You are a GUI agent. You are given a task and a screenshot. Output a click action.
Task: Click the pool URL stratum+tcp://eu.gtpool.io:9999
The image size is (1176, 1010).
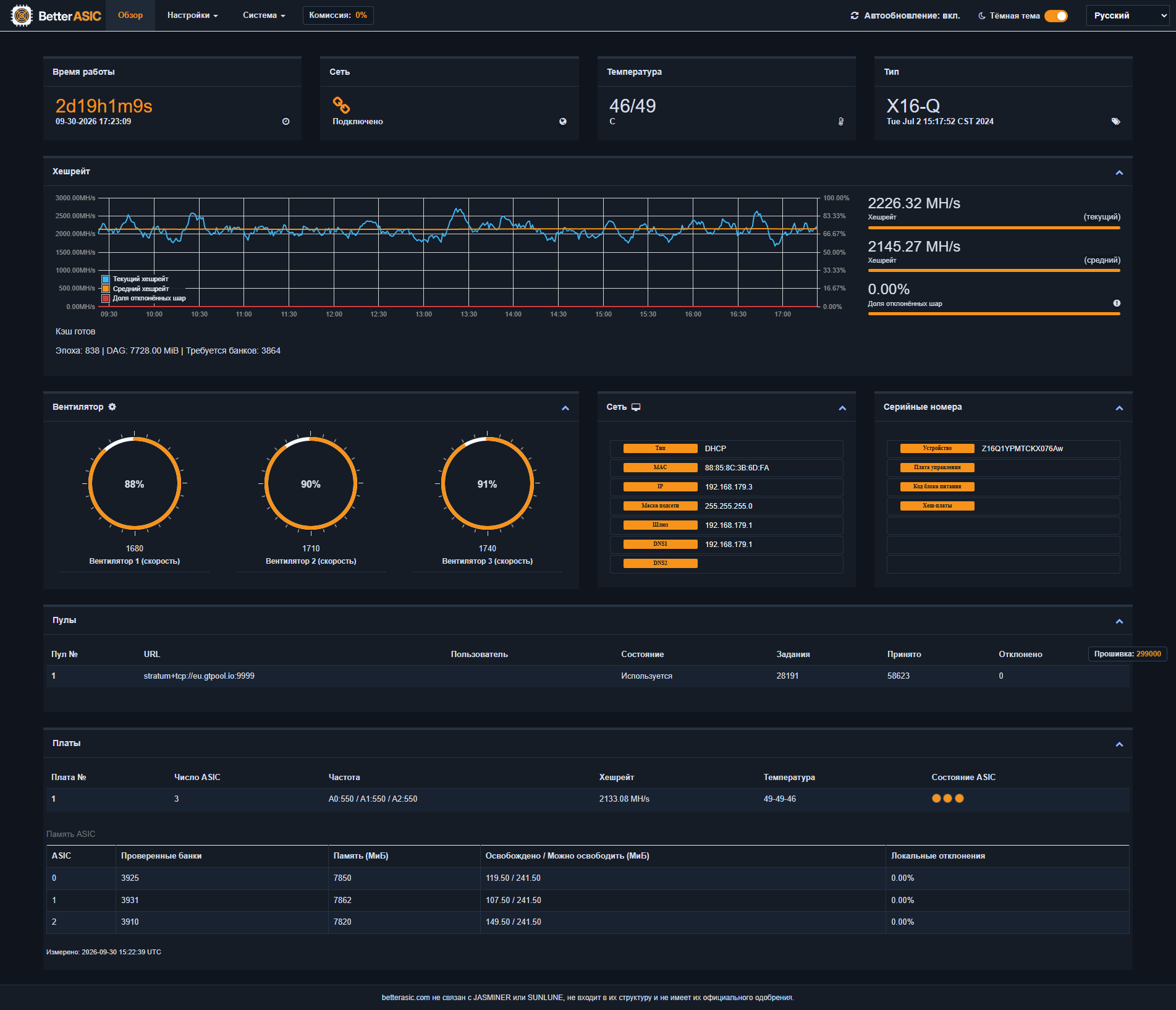tap(199, 676)
